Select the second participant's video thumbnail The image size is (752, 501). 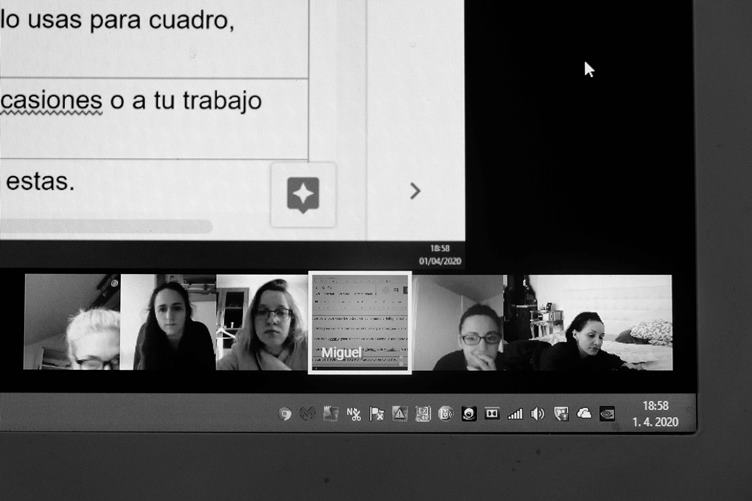168,322
